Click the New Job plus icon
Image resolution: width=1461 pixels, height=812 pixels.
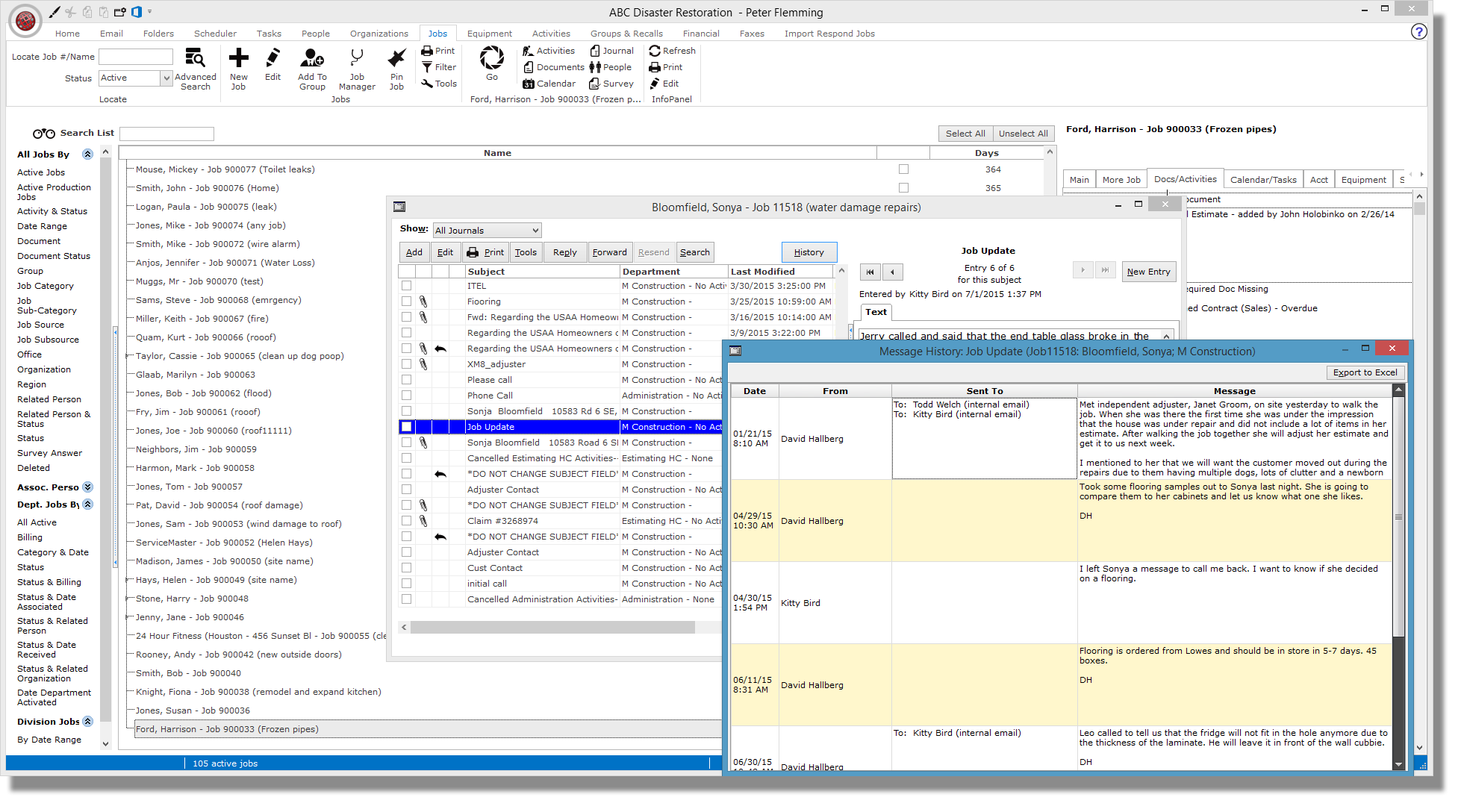(238, 58)
